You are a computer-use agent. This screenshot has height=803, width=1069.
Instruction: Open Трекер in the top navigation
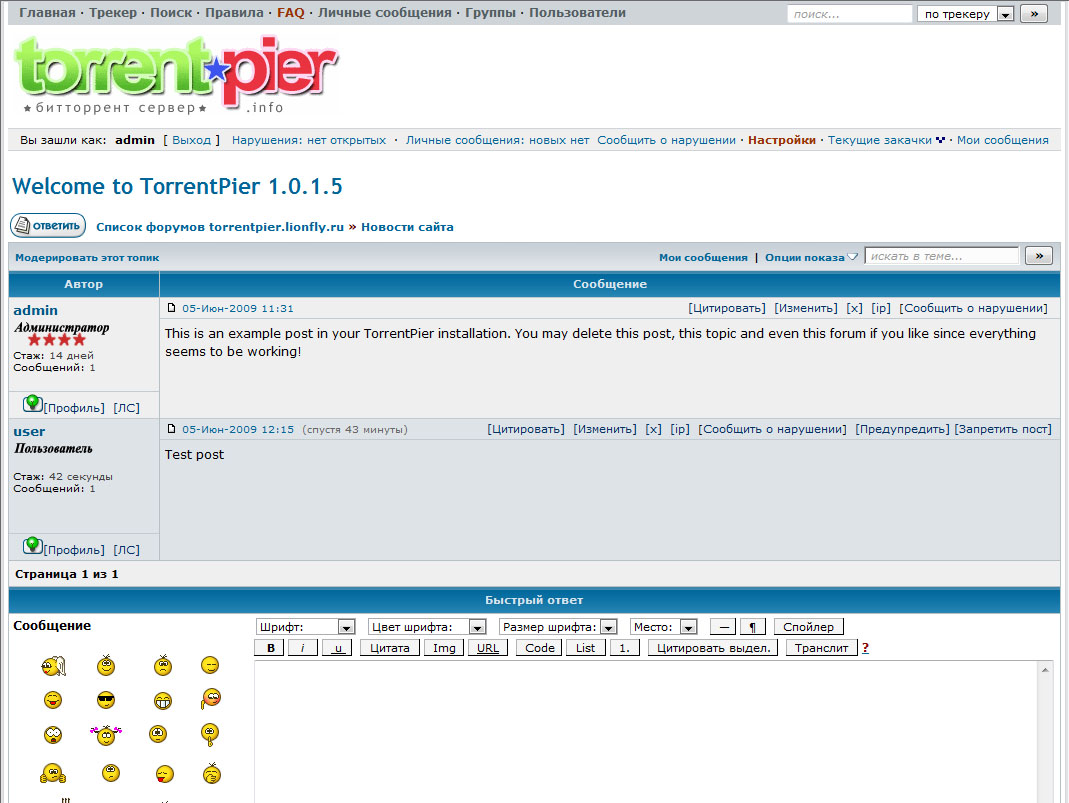(x=113, y=13)
